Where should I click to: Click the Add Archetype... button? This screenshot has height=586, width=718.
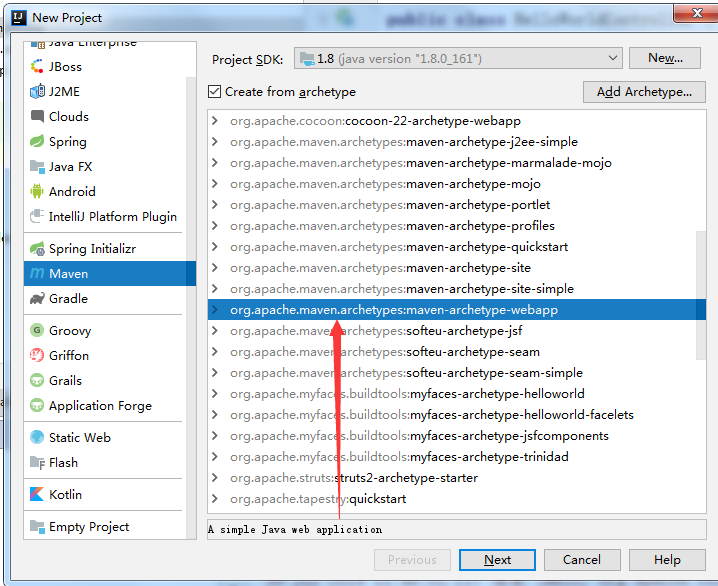(644, 92)
